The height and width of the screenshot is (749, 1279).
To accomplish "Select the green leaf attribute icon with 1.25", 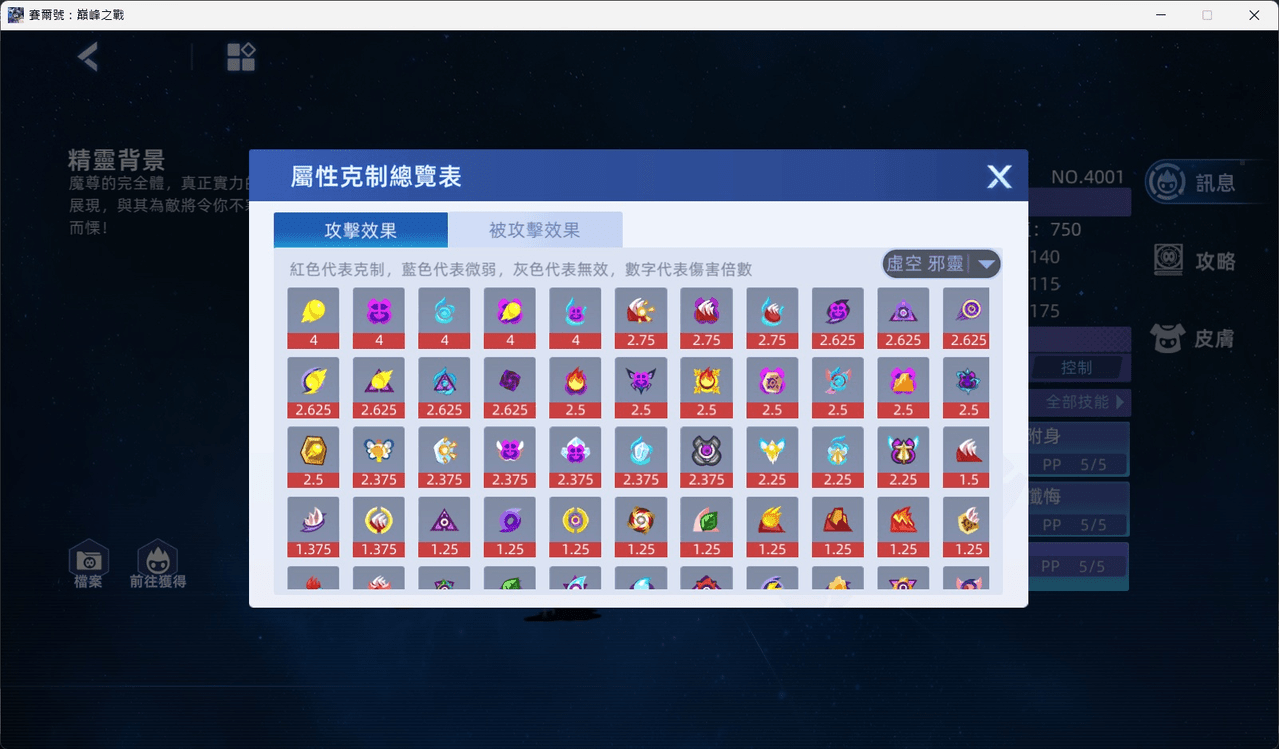I will pos(706,527).
